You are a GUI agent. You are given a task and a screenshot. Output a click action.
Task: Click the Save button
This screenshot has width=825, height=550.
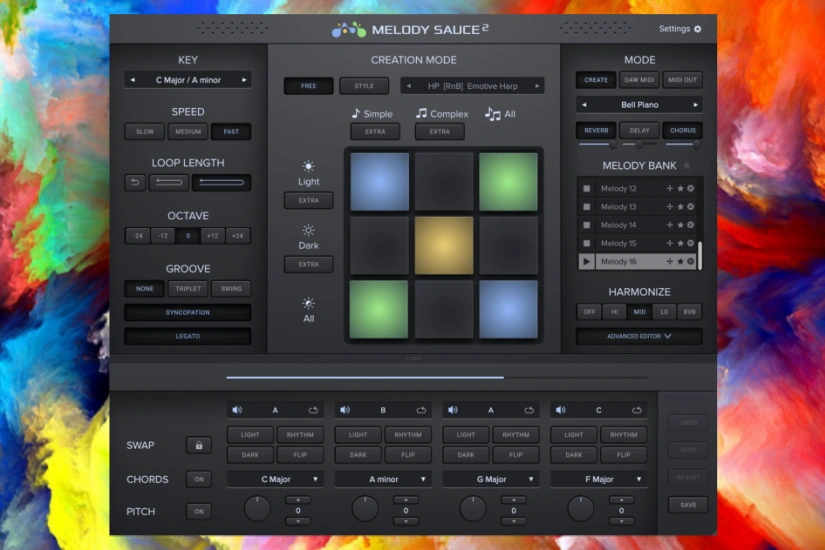pyautogui.click(x=688, y=505)
